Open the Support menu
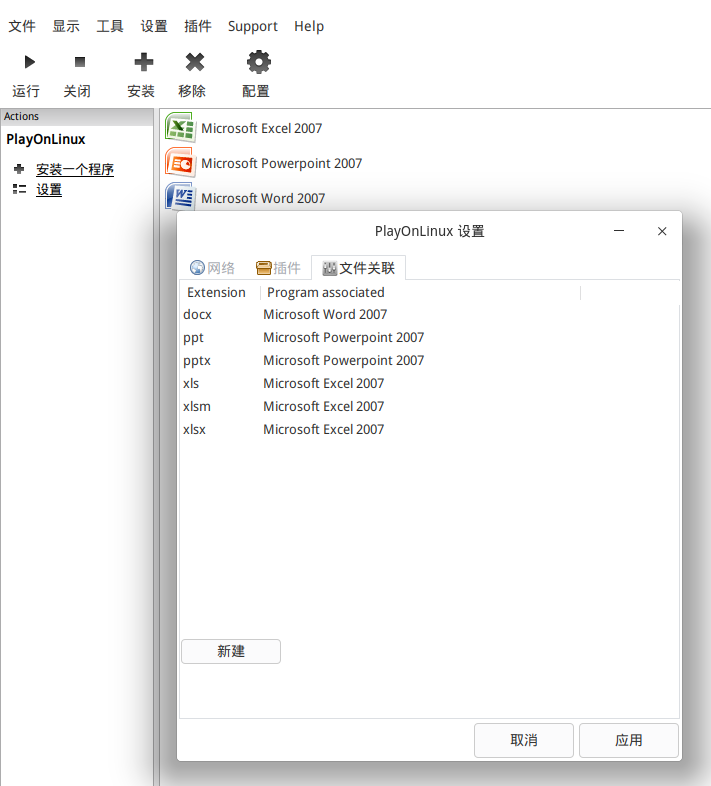711x786 pixels. [x=253, y=26]
